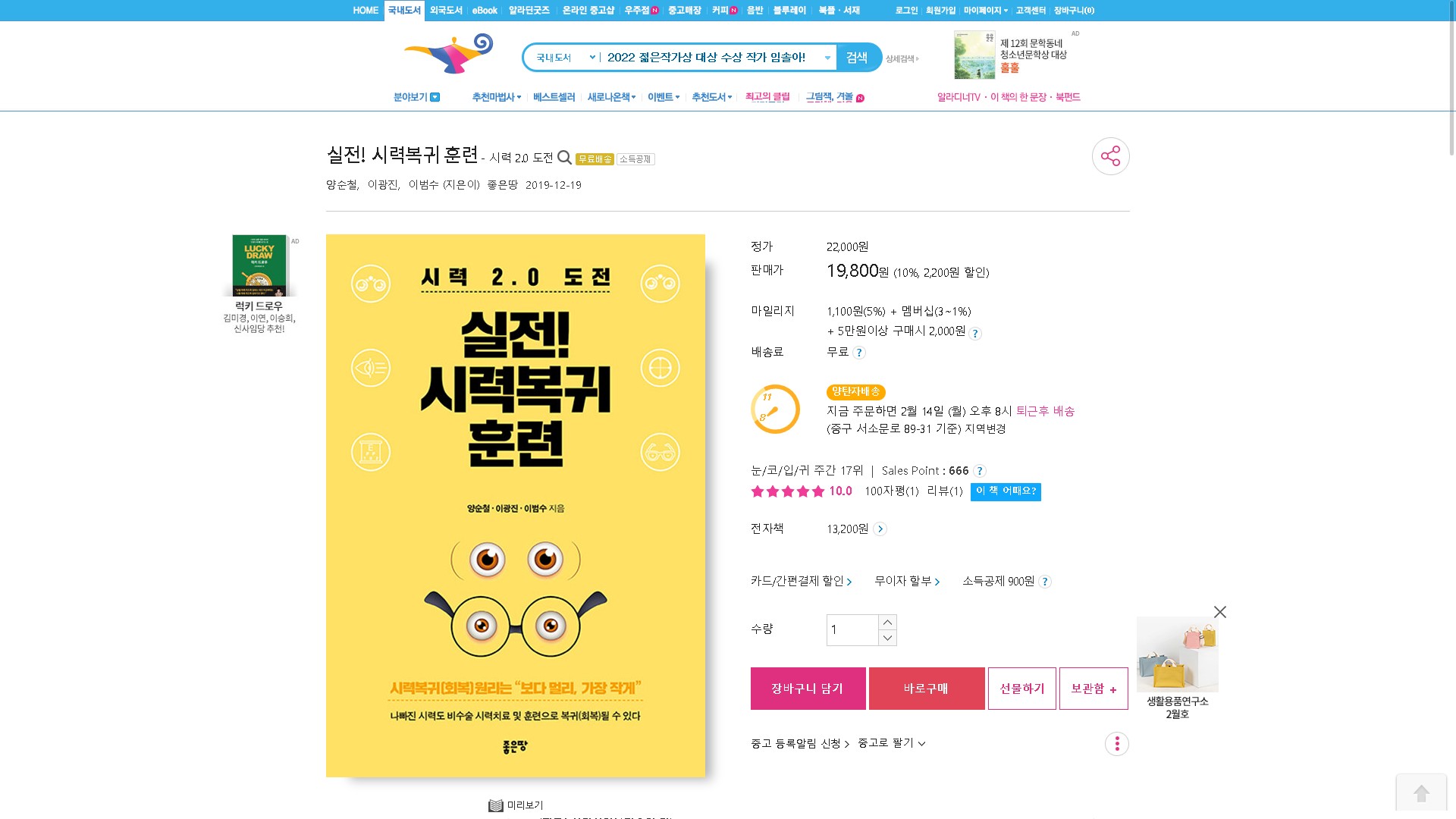Open the 베스트셀러 menu item
The height and width of the screenshot is (819, 1456).
tap(554, 97)
